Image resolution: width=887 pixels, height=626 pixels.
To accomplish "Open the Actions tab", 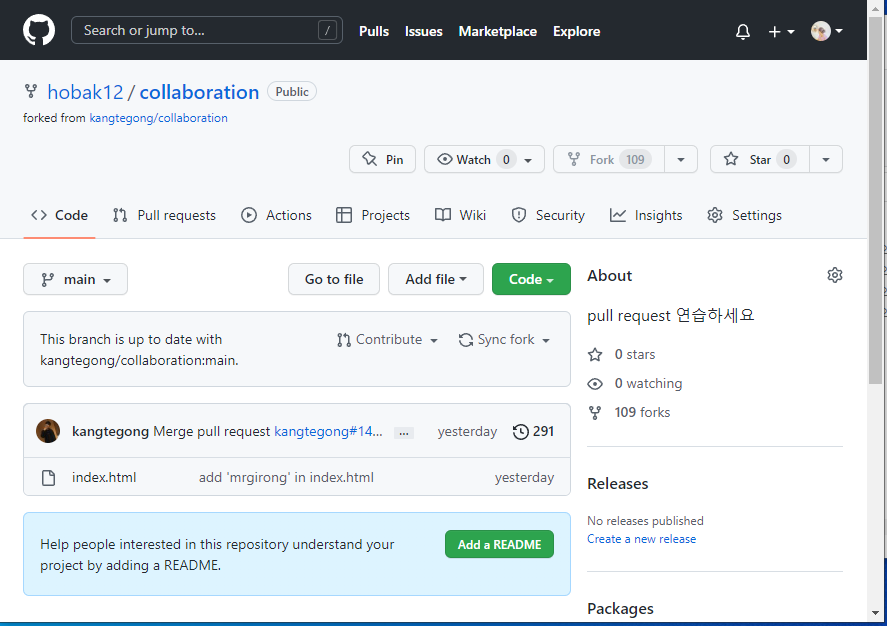I will click(276, 215).
